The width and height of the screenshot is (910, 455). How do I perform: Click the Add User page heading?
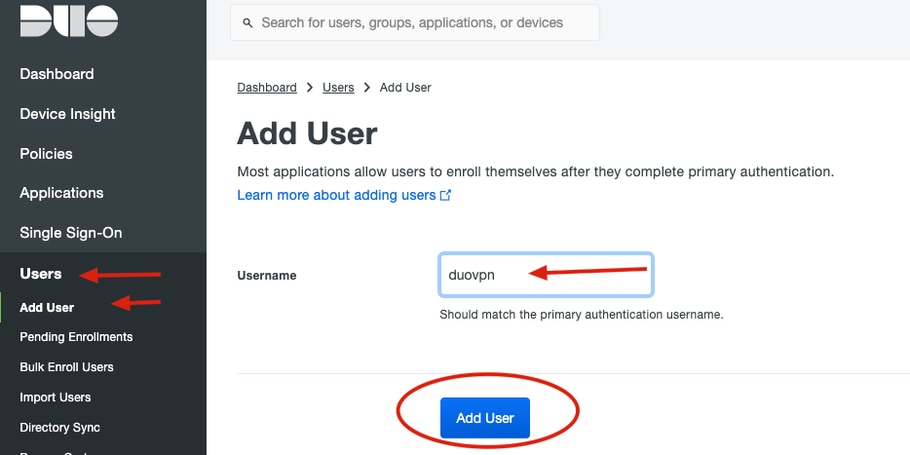[x=307, y=133]
